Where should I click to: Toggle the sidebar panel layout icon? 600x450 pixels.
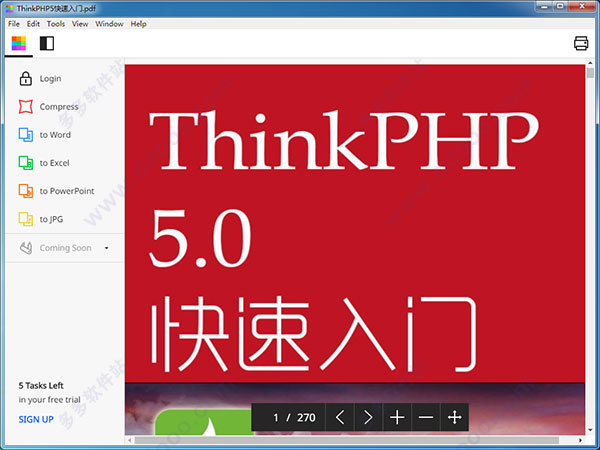(x=47, y=43)
